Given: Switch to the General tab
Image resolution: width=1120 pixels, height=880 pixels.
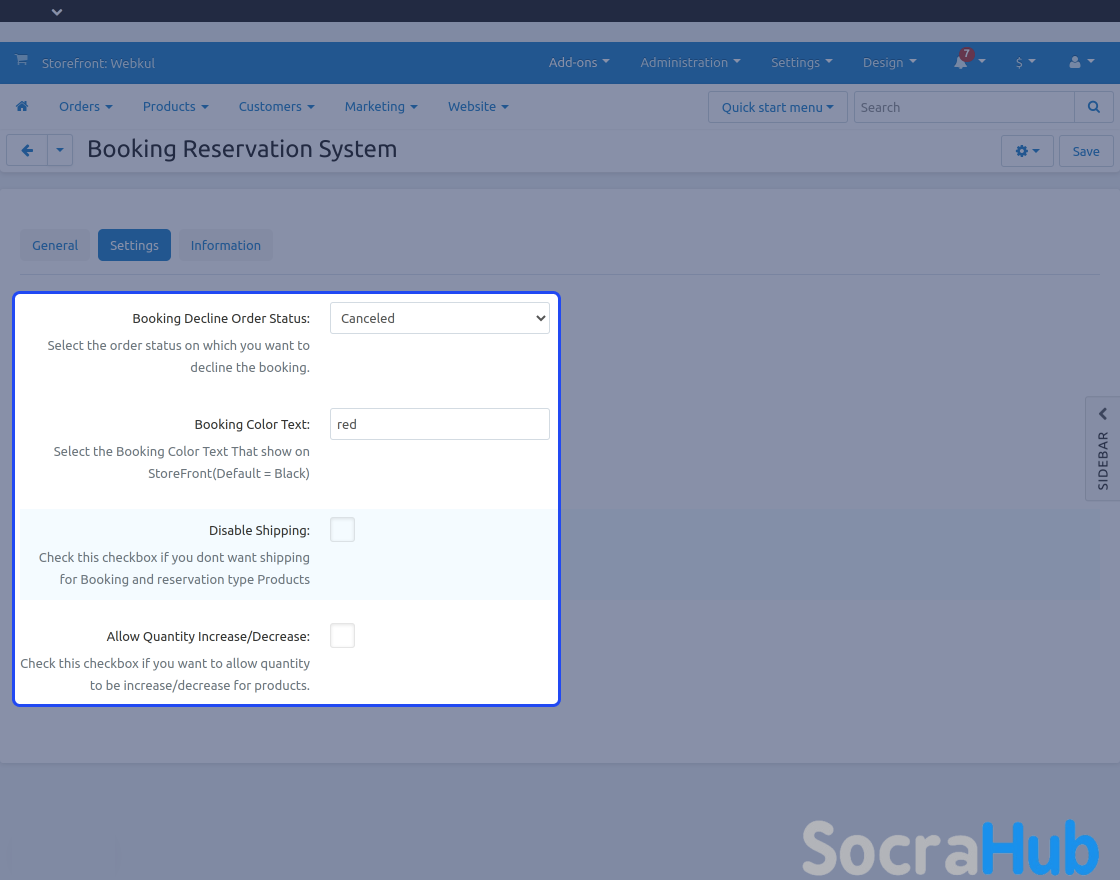Looking at the screenshot, I should point(55,245).
